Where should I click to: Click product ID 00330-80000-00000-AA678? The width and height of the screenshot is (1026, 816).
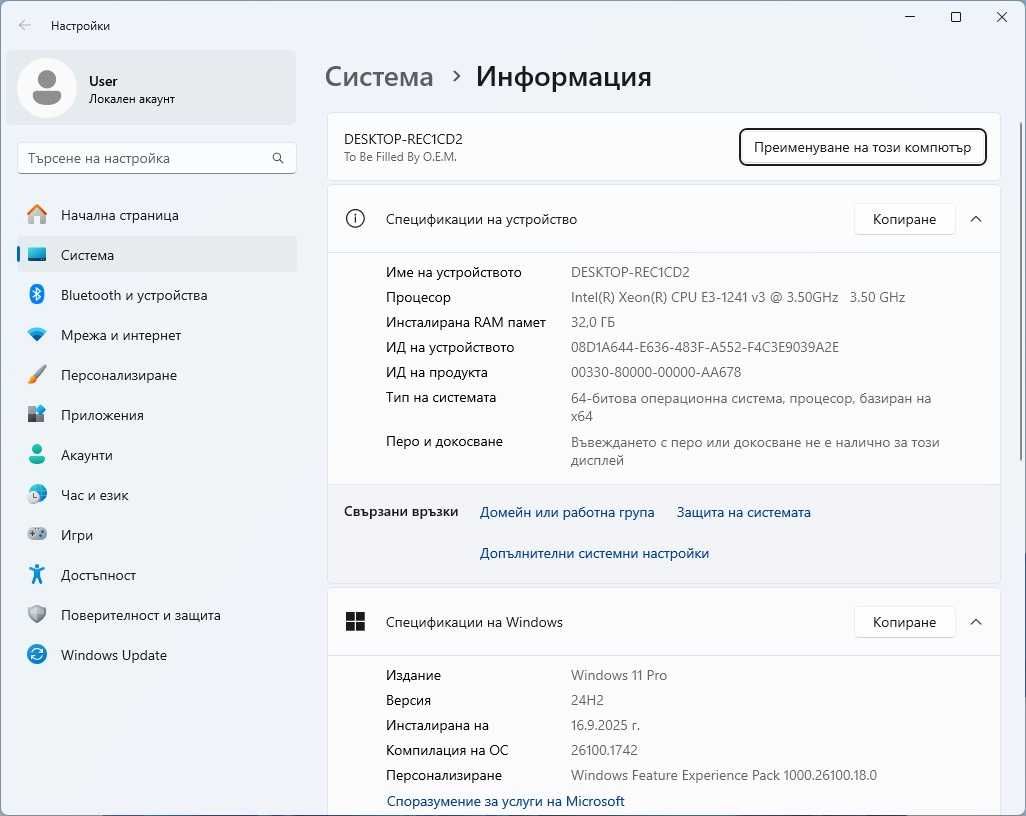pos(656,372)
